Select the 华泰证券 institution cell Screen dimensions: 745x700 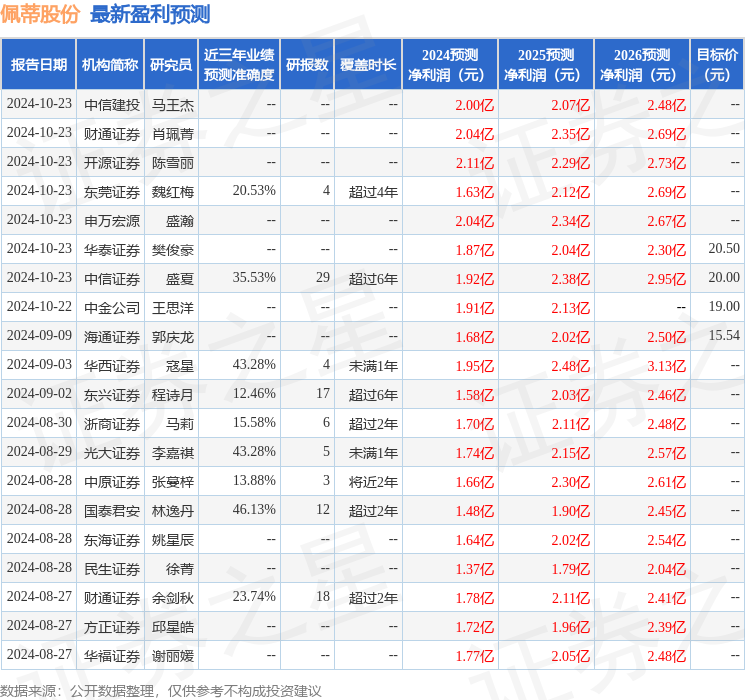[x=112, y=250]
